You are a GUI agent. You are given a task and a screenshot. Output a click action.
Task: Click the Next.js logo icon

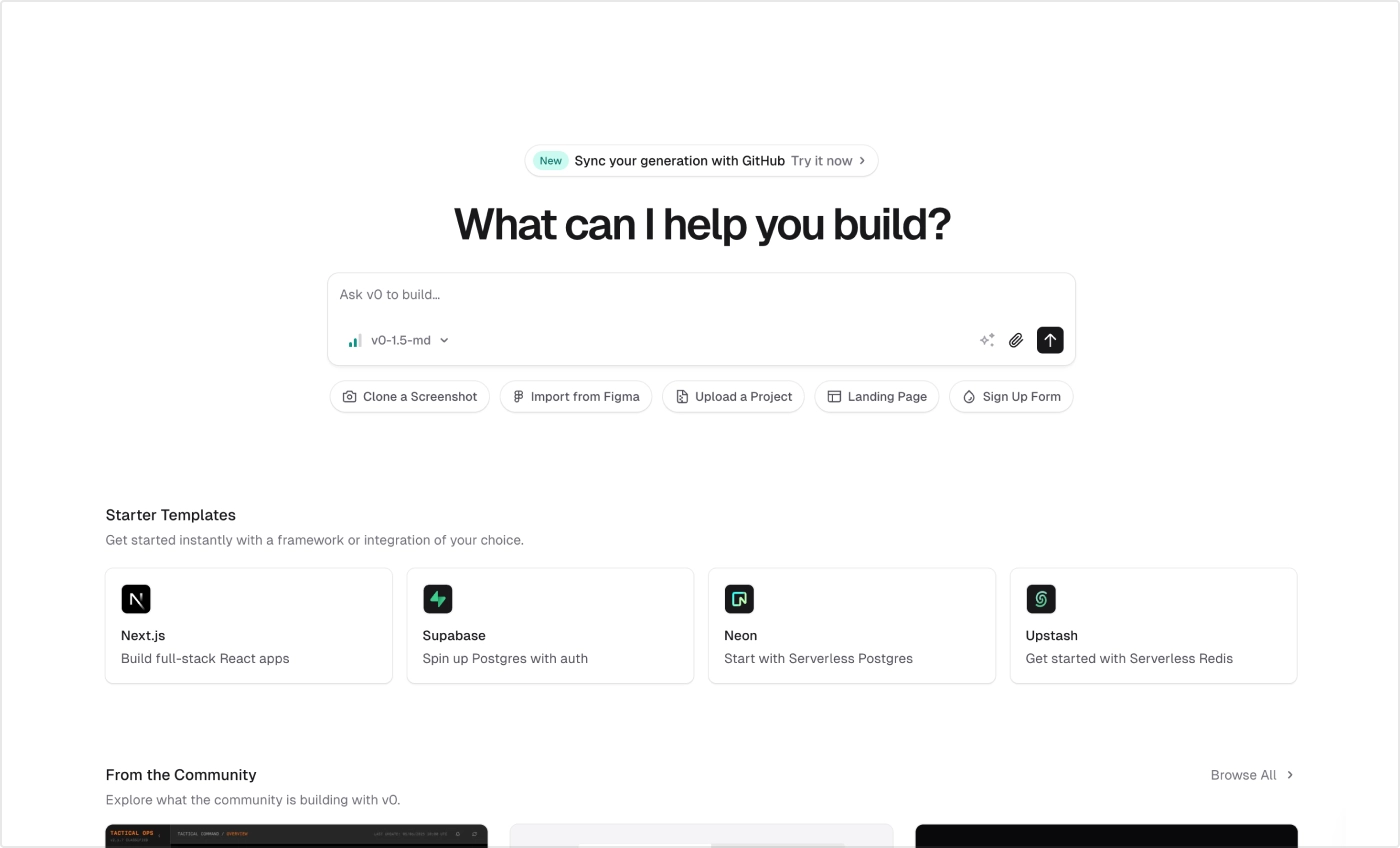point(136,599)
